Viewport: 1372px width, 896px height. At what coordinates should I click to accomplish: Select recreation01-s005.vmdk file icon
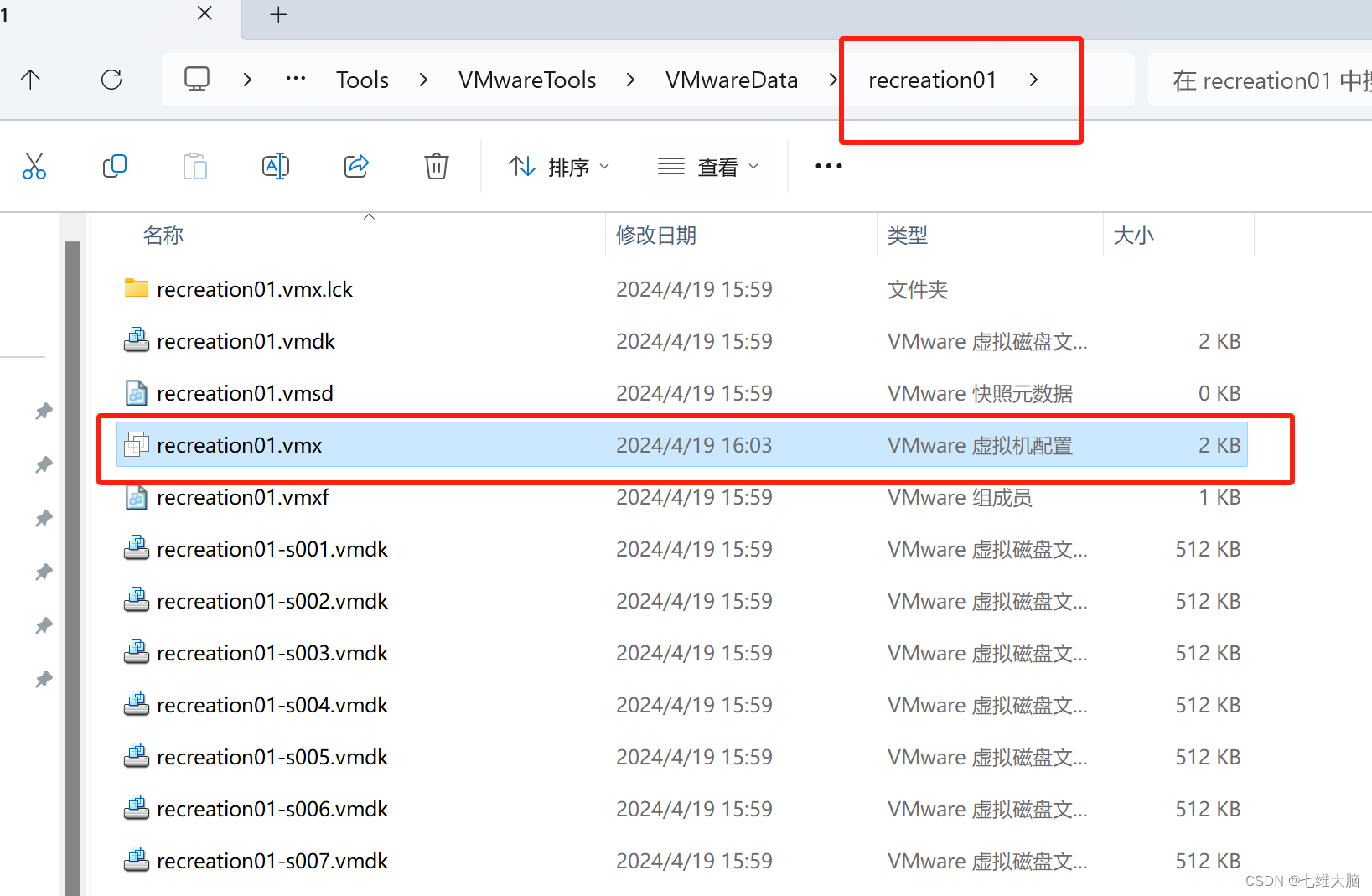(x=137, y=756)
